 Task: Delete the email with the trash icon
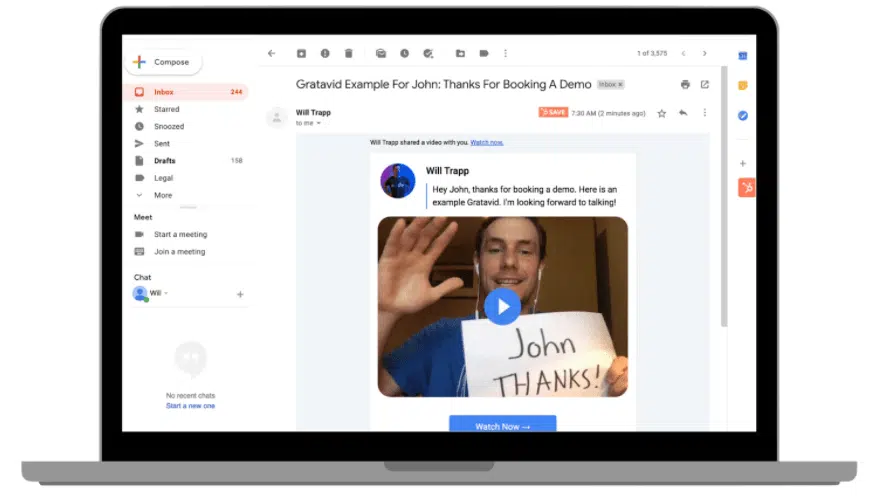(x=348, y=53)
